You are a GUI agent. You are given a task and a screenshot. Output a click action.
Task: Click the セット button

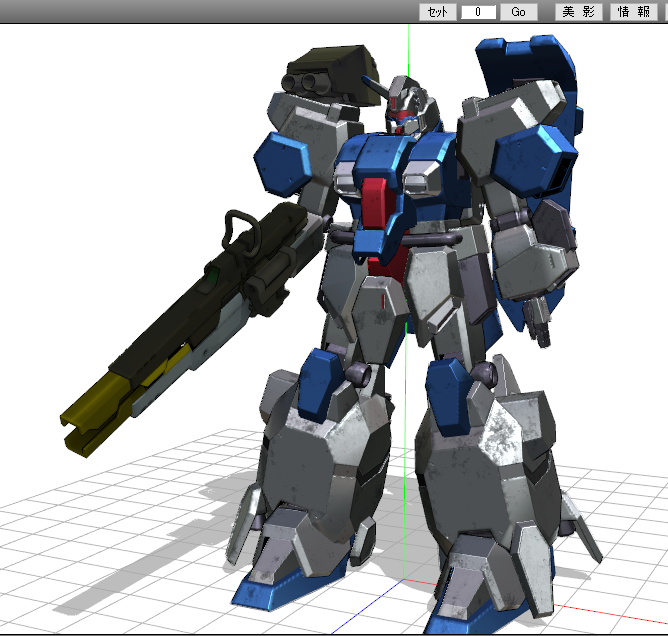point(438,12)
